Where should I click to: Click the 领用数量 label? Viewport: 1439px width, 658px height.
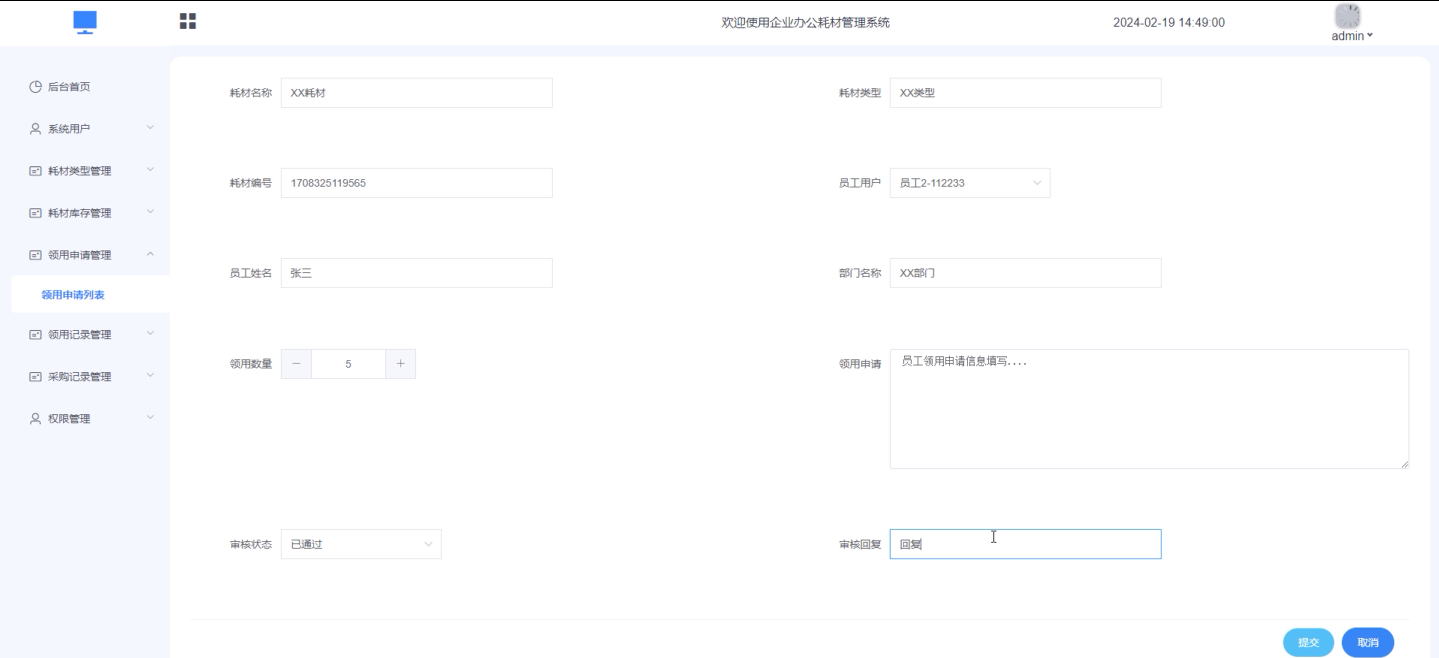251,364
